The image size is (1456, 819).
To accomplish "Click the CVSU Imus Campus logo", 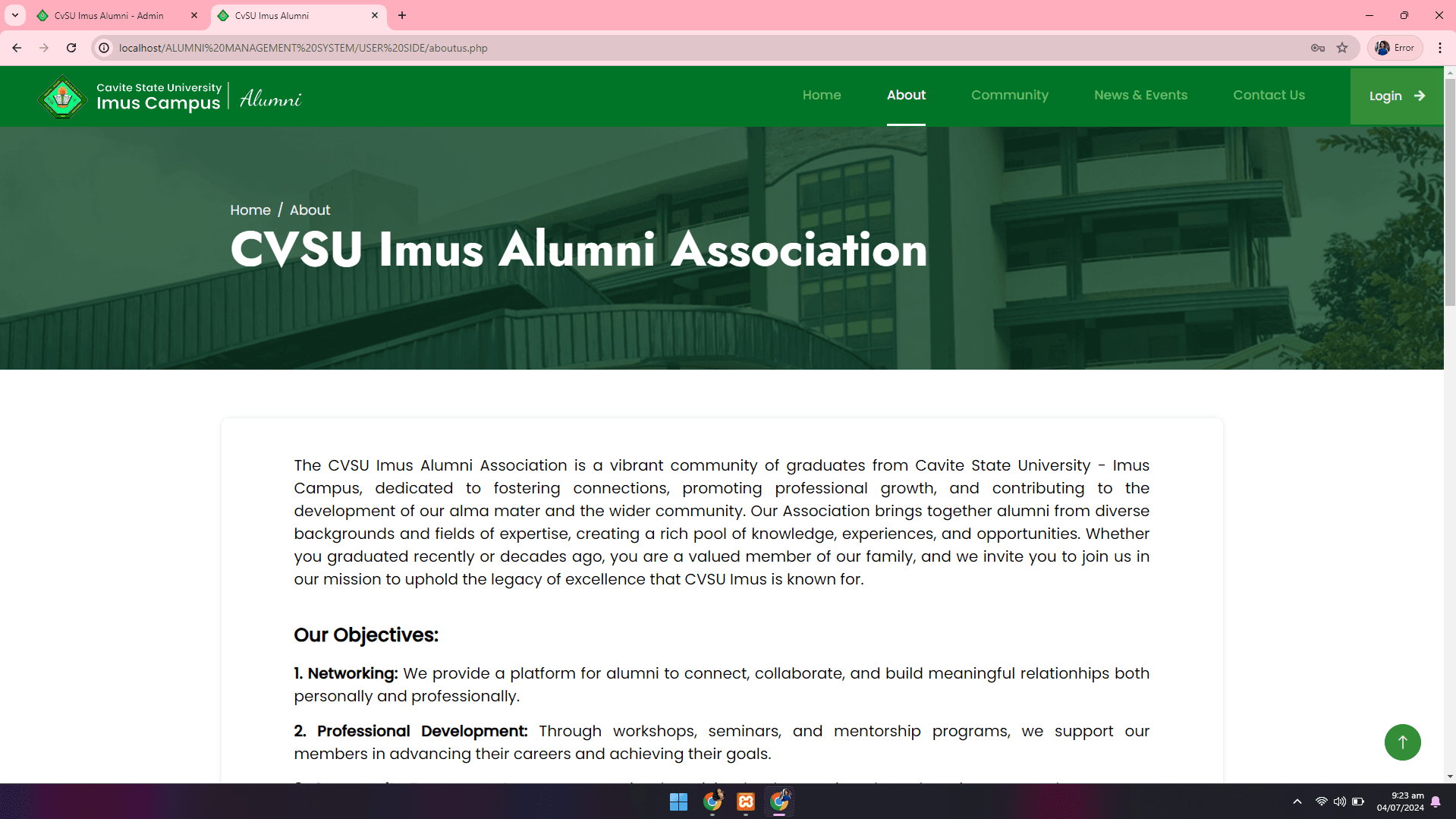I will click(x=62, y=96).
